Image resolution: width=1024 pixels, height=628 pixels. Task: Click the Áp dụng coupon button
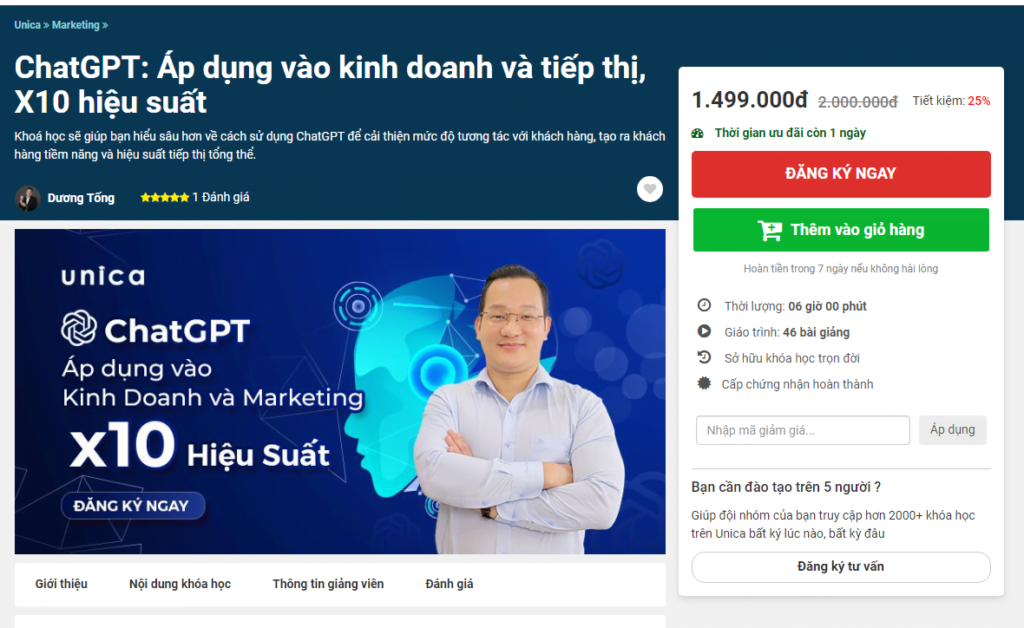click(x=952, y=430)
